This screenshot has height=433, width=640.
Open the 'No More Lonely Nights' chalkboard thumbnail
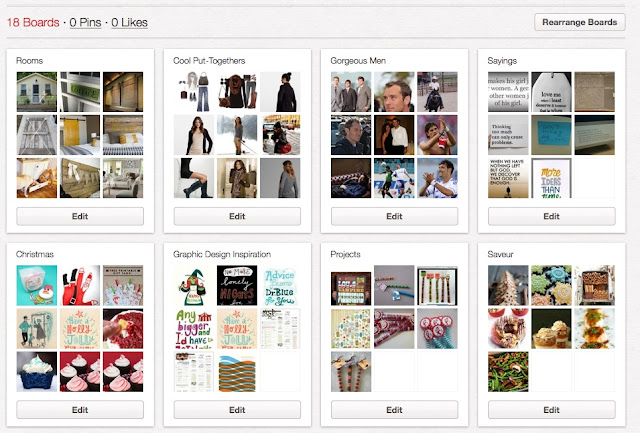237,285
